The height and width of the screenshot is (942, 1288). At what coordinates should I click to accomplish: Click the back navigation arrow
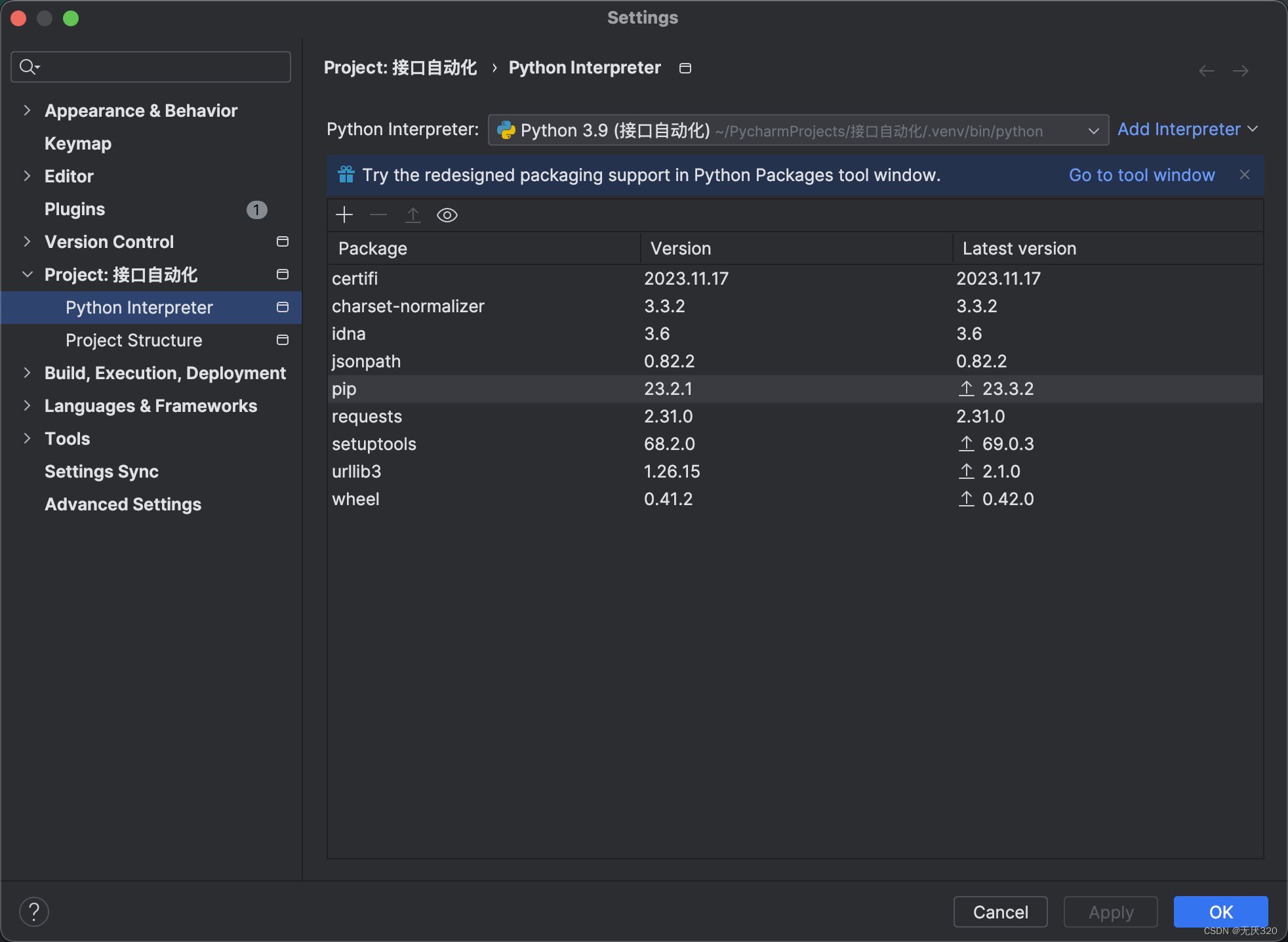click(x=1206, y=71)
